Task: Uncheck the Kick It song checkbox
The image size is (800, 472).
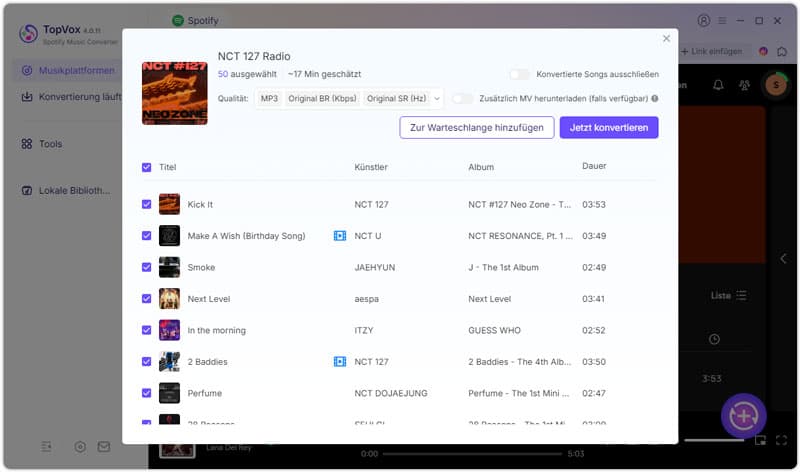Action: (146, 205)
